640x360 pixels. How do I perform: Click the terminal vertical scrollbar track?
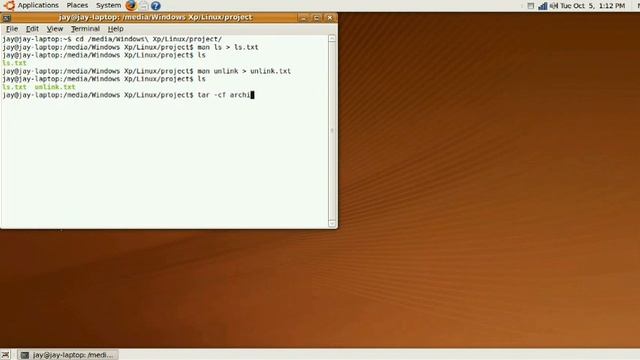tap(332, 131)
